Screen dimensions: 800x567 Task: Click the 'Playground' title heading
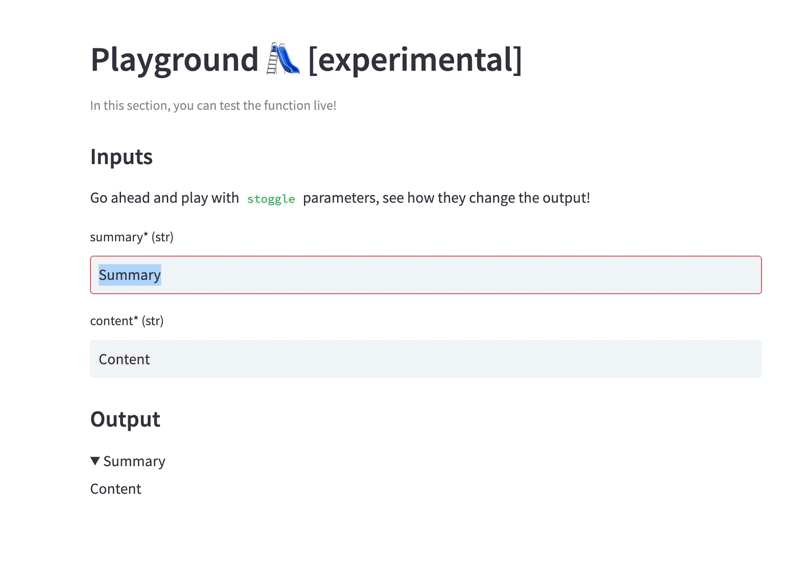pyautogui.click(x=174, y=60)
